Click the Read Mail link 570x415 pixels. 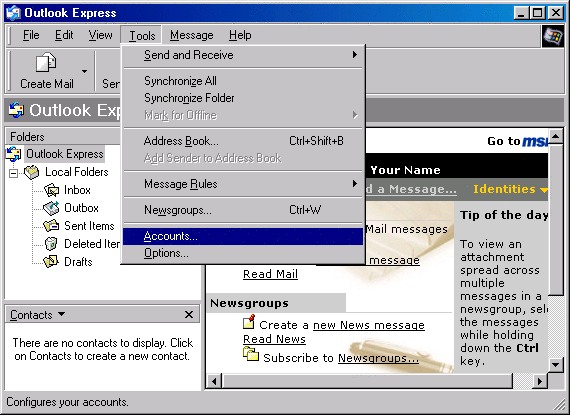[x=270, y=274]
